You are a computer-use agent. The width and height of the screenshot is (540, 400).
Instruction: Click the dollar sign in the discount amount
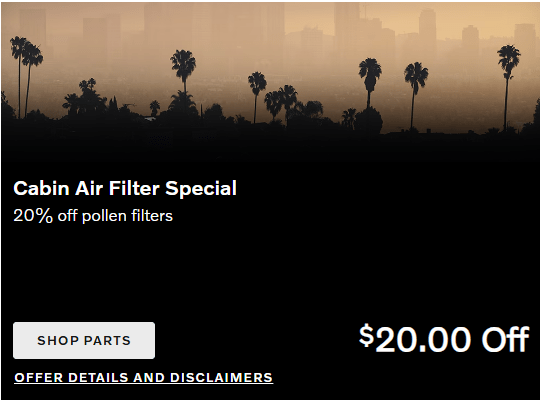(x=366, y=335)
